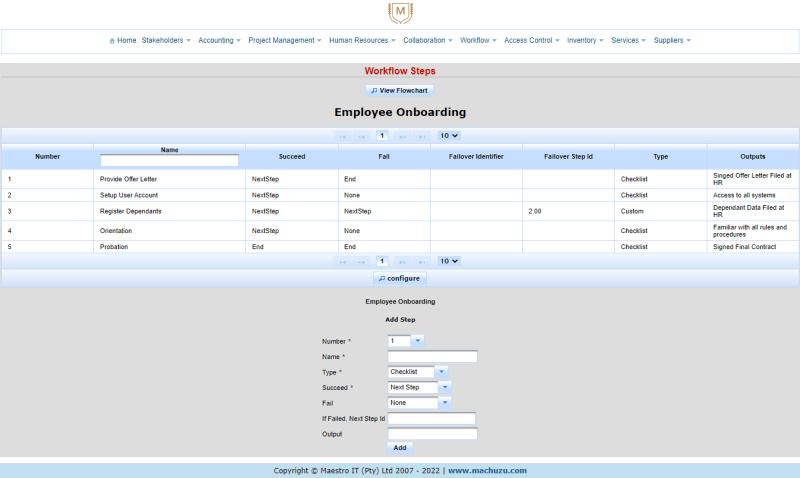The image size is (800, 478).
Task: Open the Human Resources menu
Action: tap(363, 41)
